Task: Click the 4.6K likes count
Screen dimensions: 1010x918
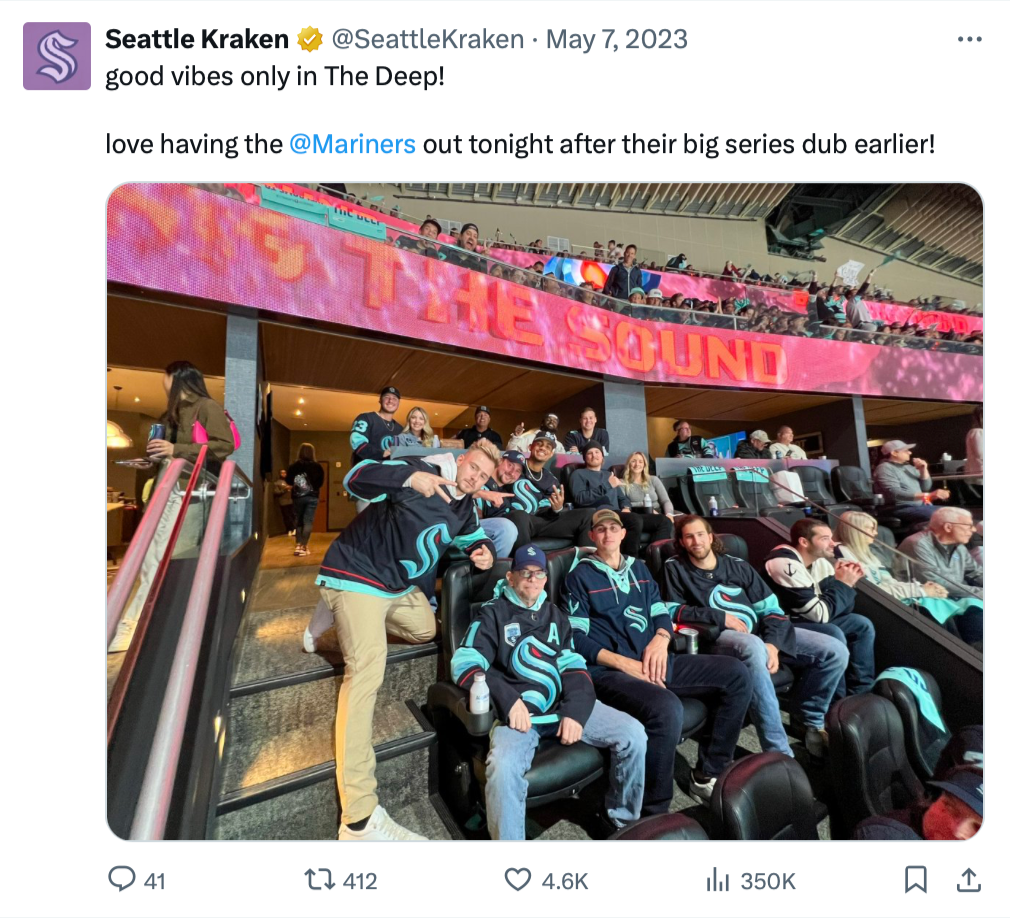Action: [565, 881]
